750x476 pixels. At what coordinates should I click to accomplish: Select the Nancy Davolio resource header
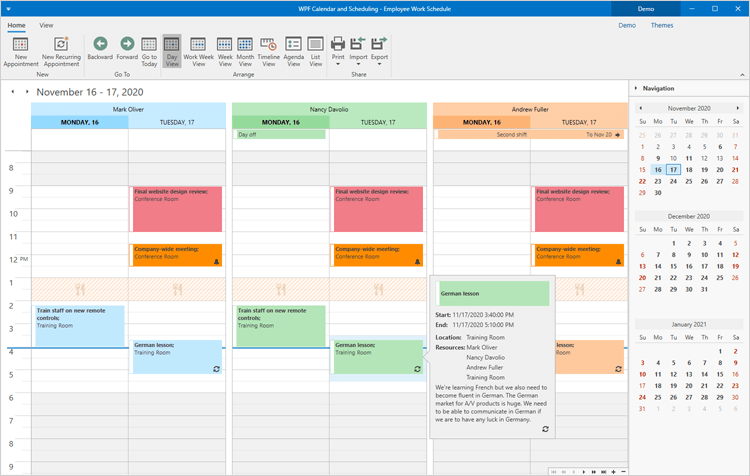click(329, 109)
